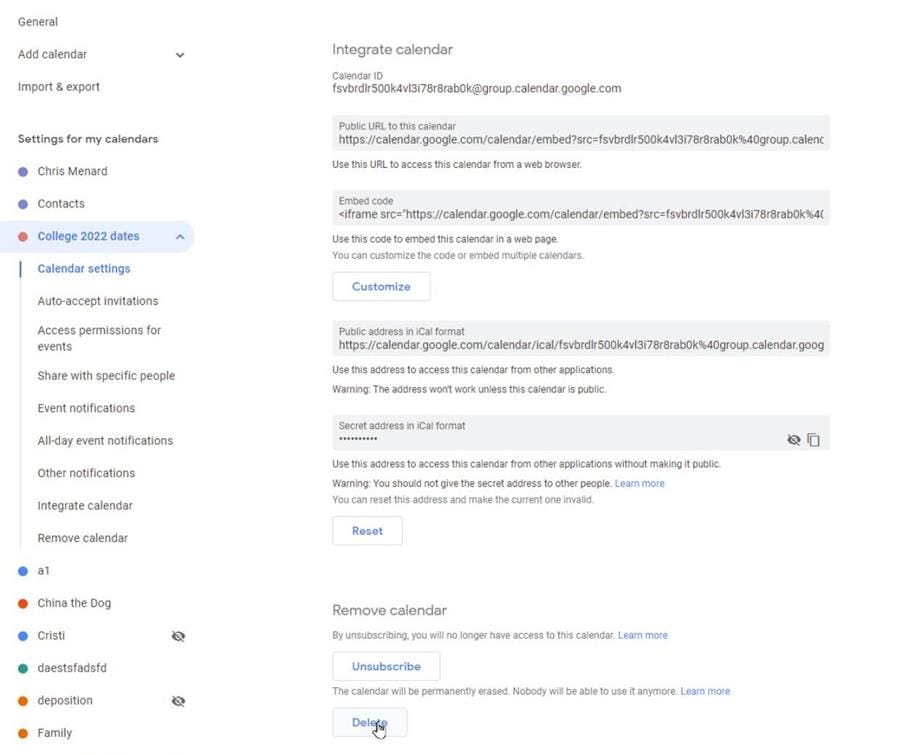
Task: Click the color dot beside College 2022 dates
Action: click(x=21, y=236)
